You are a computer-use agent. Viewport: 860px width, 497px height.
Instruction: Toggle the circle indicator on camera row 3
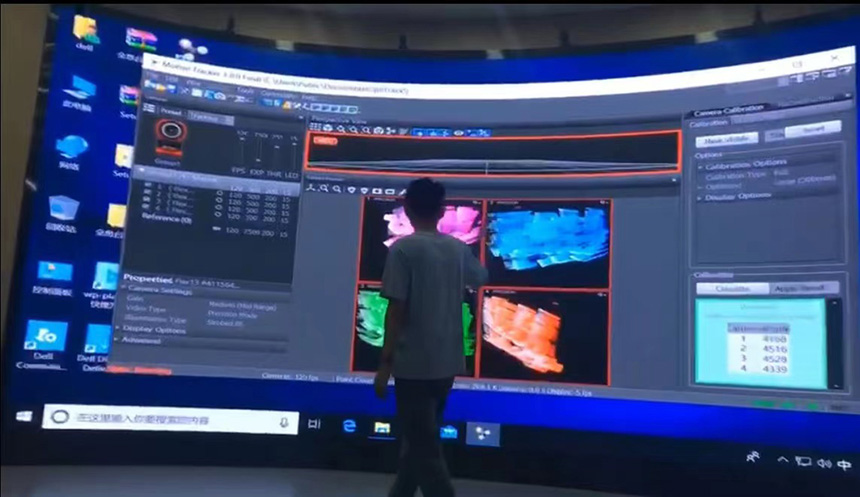(x=218, y=207)
